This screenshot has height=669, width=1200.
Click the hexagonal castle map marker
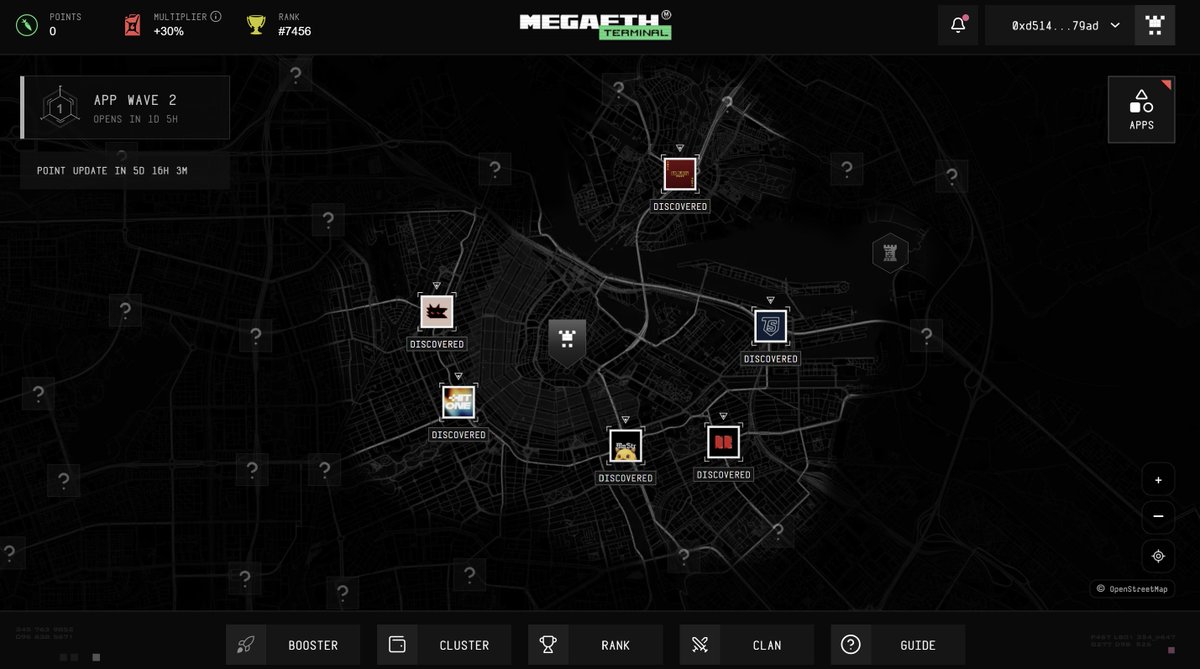tap(890, 253)
